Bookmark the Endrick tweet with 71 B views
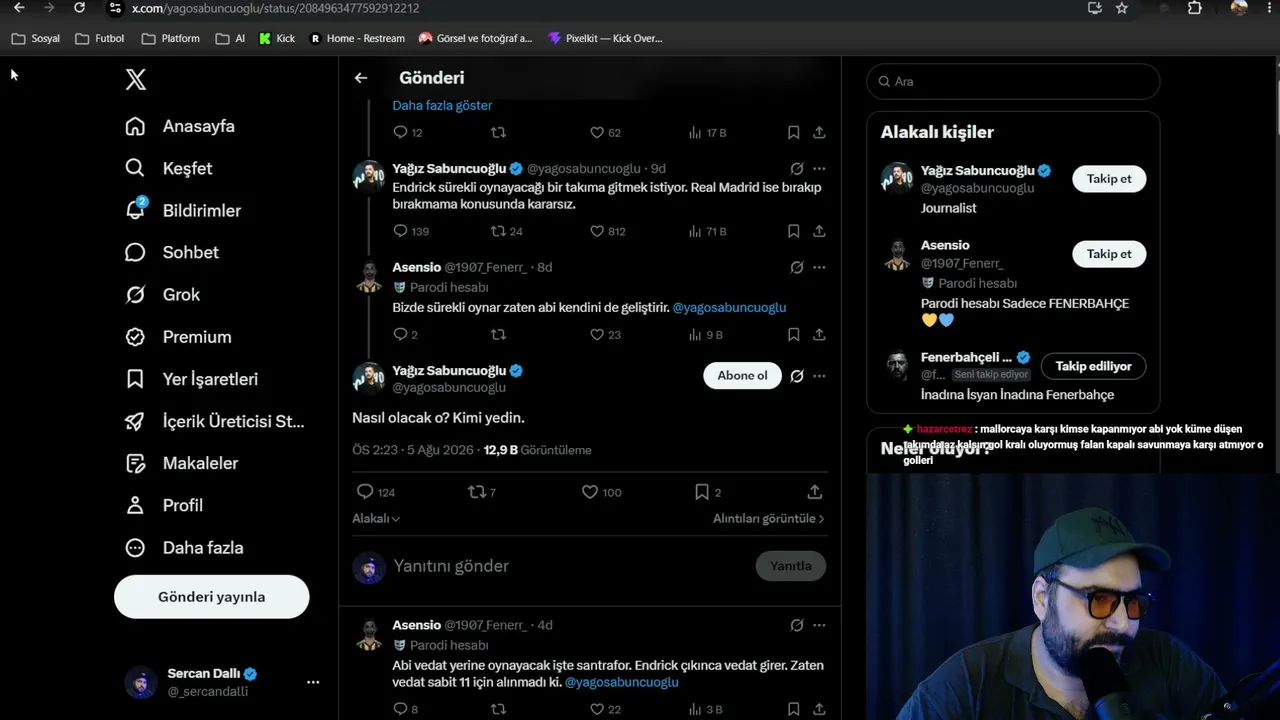Viewport: 1280px width, 720px height. click(x=793, y=231)
